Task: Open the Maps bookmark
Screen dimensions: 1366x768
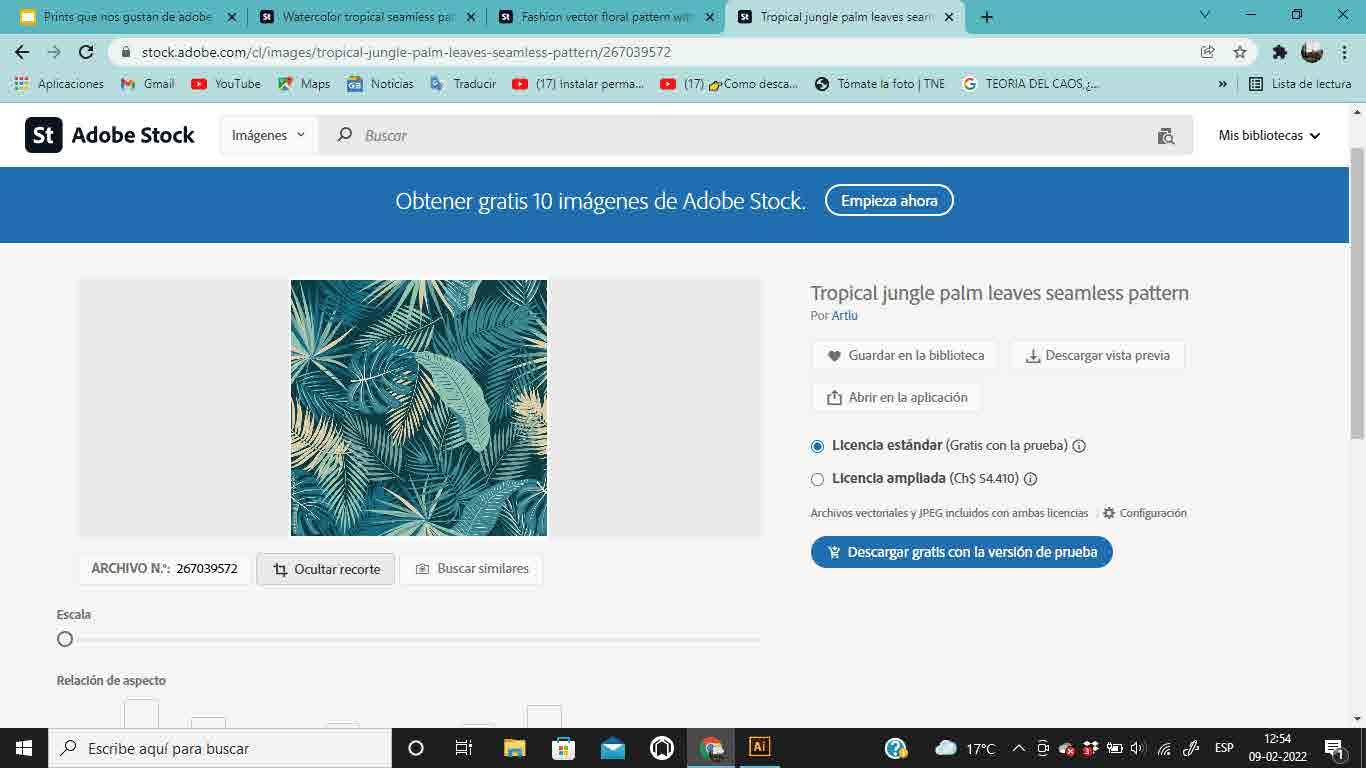Action: point(304,84)
